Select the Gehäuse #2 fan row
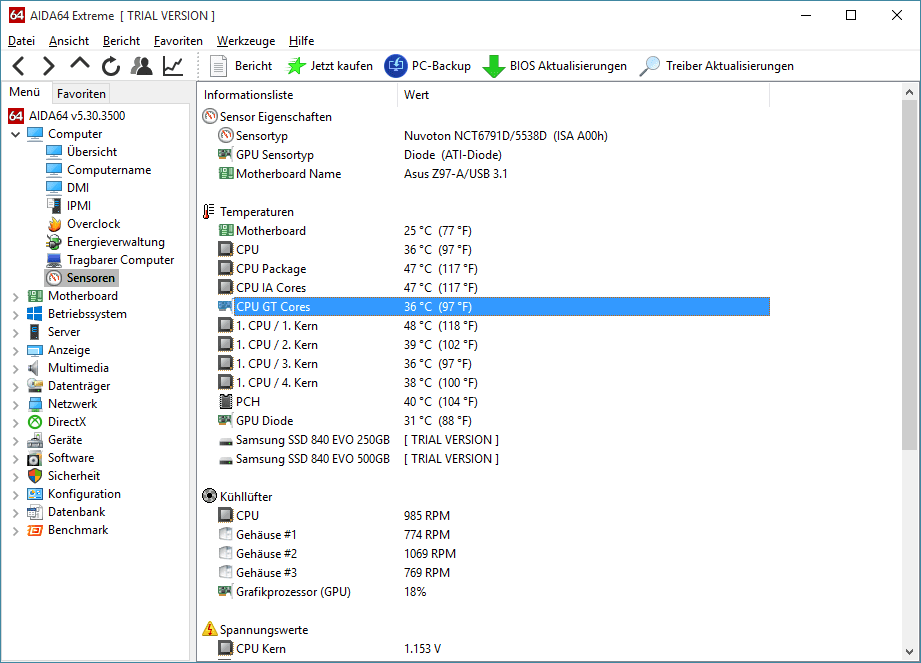 tap(493, 553)
